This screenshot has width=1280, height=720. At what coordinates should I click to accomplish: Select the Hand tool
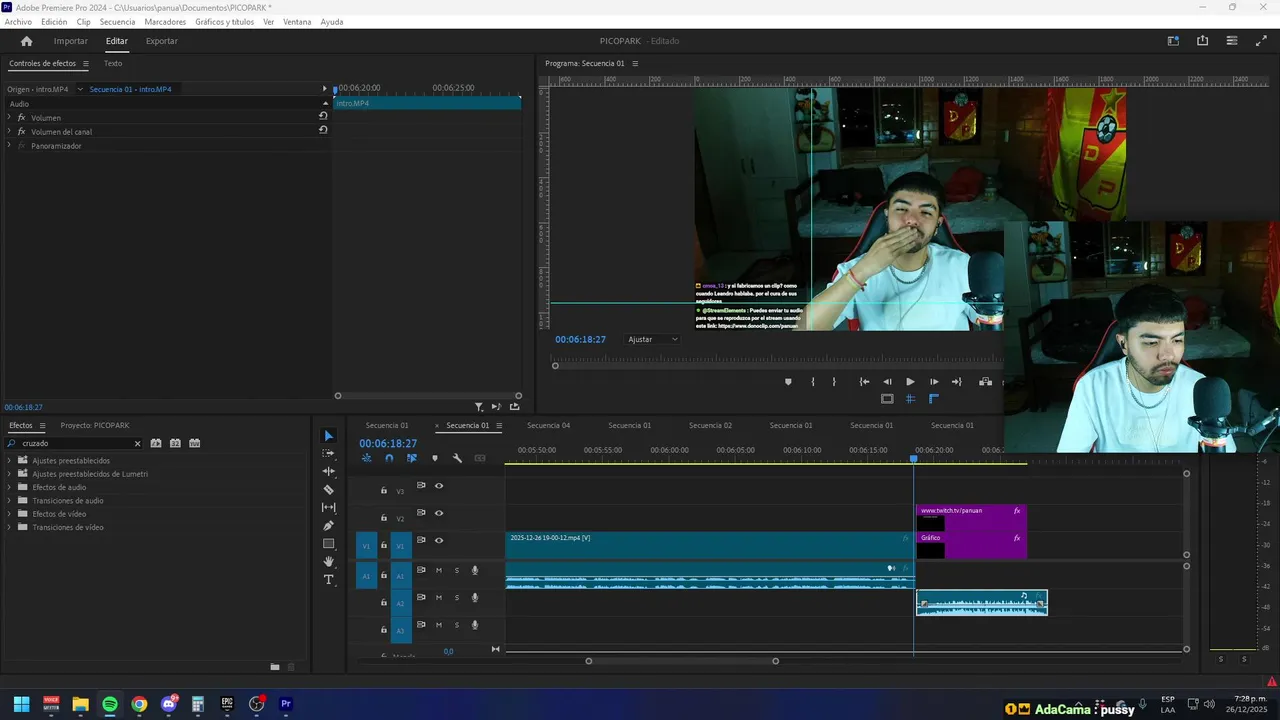[x=328, y=562]
